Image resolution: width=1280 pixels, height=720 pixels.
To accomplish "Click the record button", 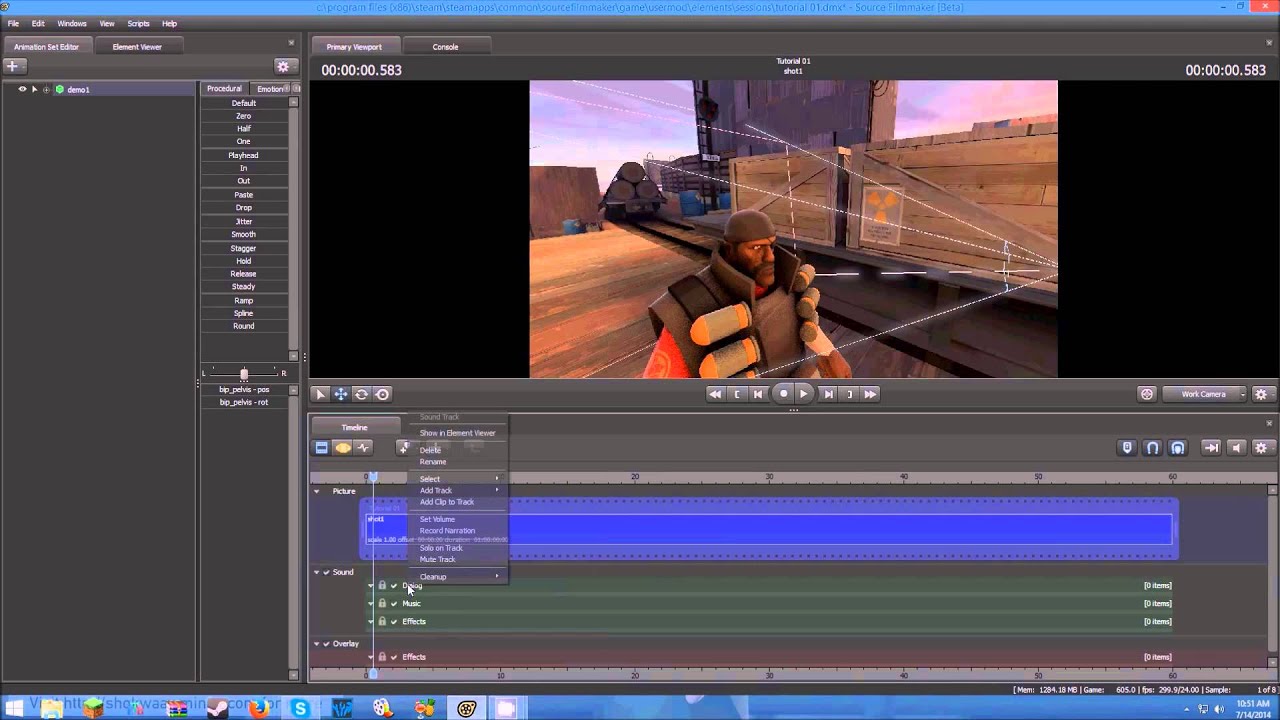I will tap(783, 394).
